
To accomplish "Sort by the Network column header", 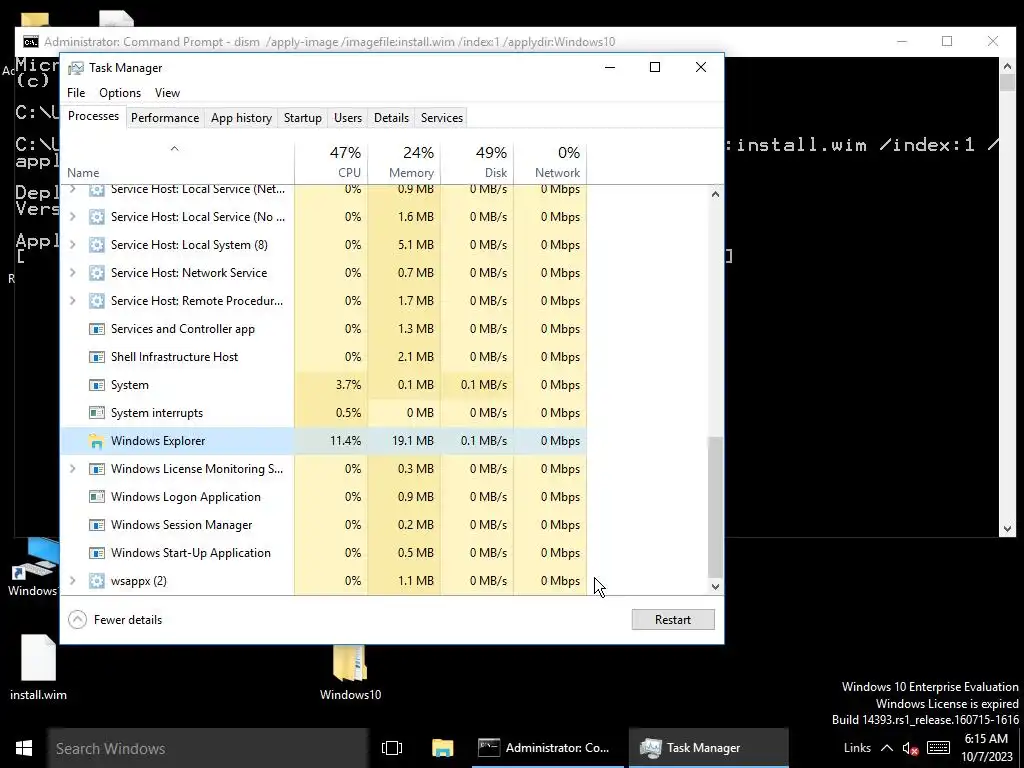I will click(551, 162).
